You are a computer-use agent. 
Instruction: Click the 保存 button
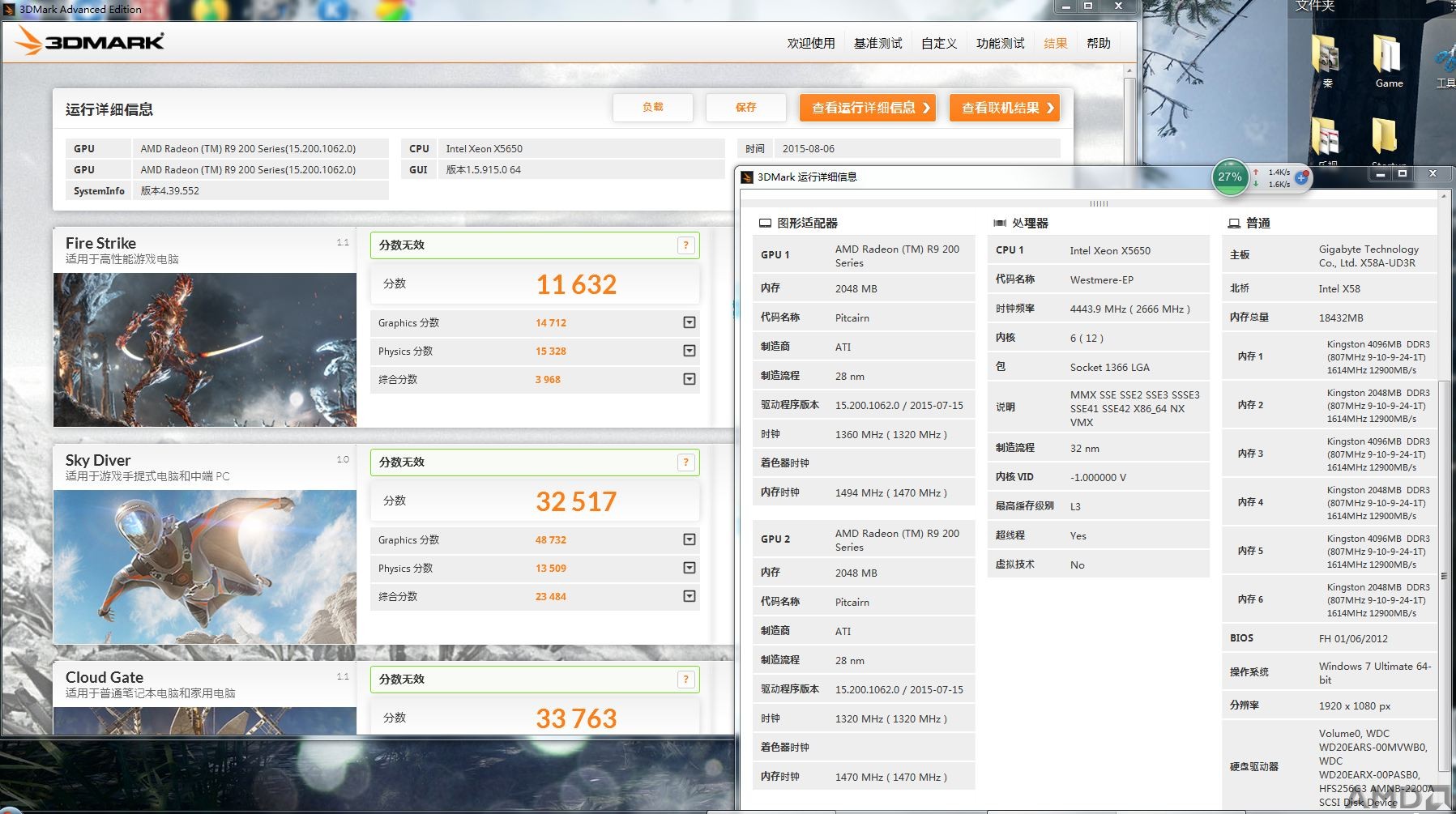745,107
